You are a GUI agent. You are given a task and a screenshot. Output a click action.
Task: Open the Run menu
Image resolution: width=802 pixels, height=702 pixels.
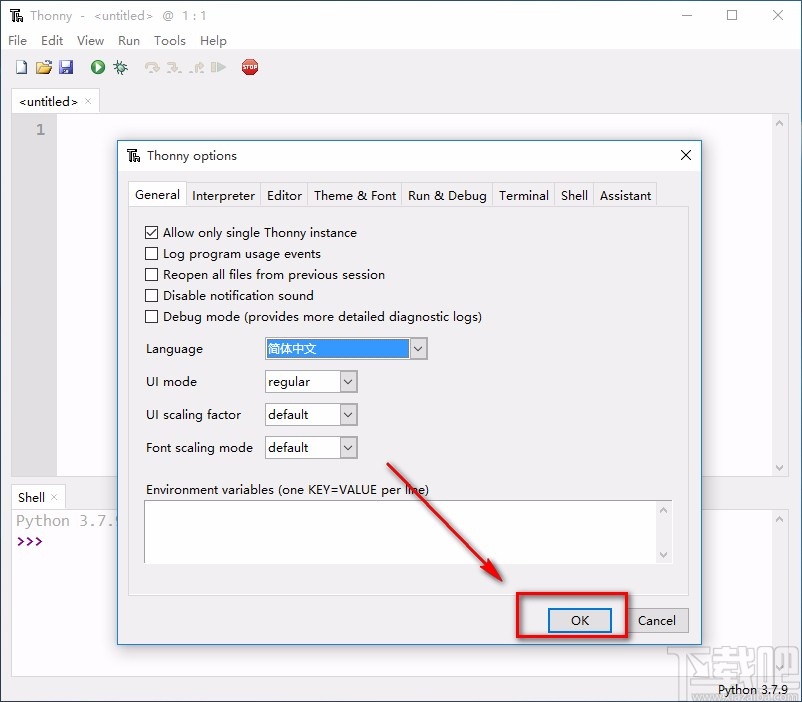click(x=129, y=40)
